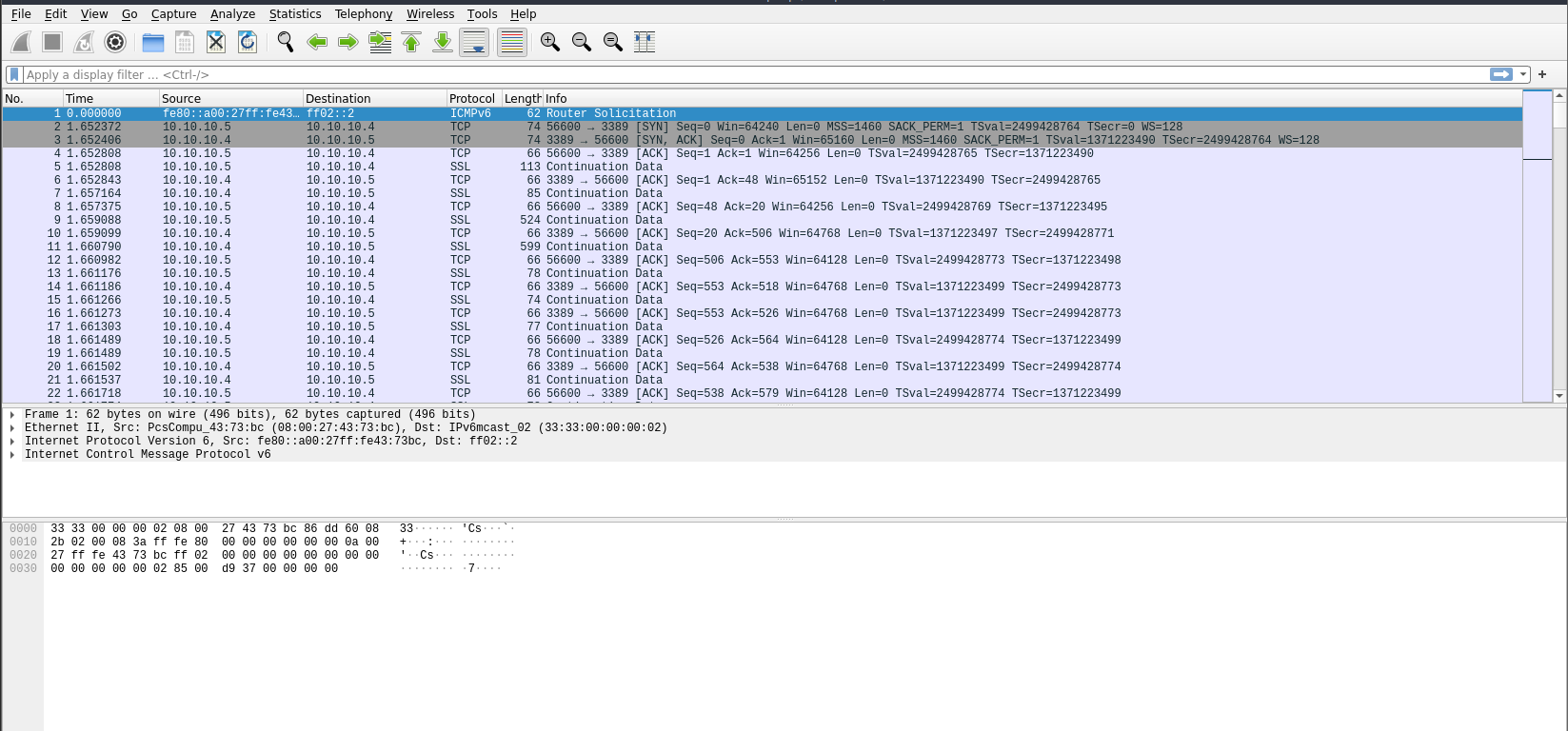The height and width of the screenshot is (731, 1568).
Task: Go forward in packet history
Action: 348,42
